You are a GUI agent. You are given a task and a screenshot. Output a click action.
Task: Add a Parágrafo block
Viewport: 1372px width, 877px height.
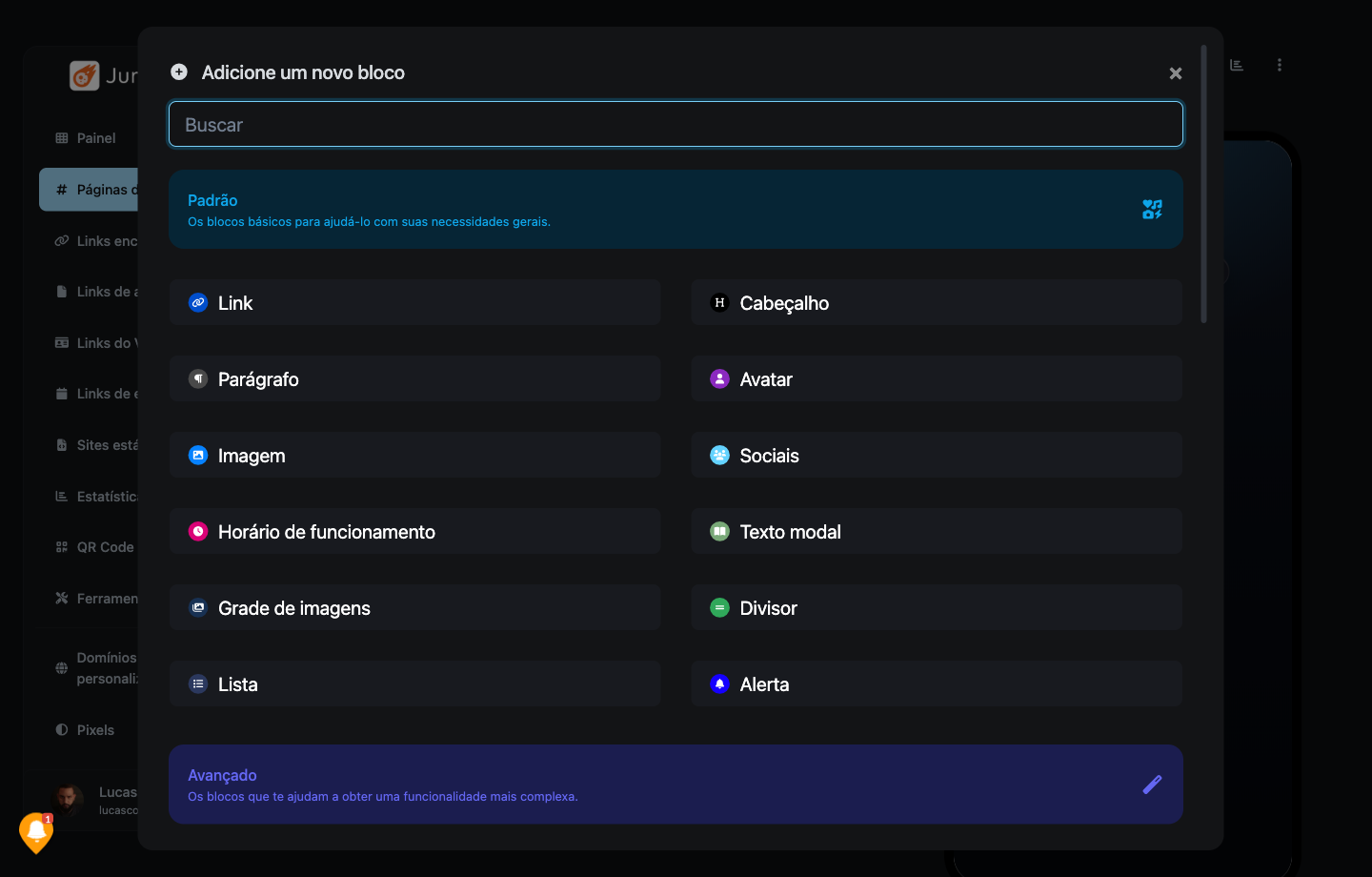[414, 379]
